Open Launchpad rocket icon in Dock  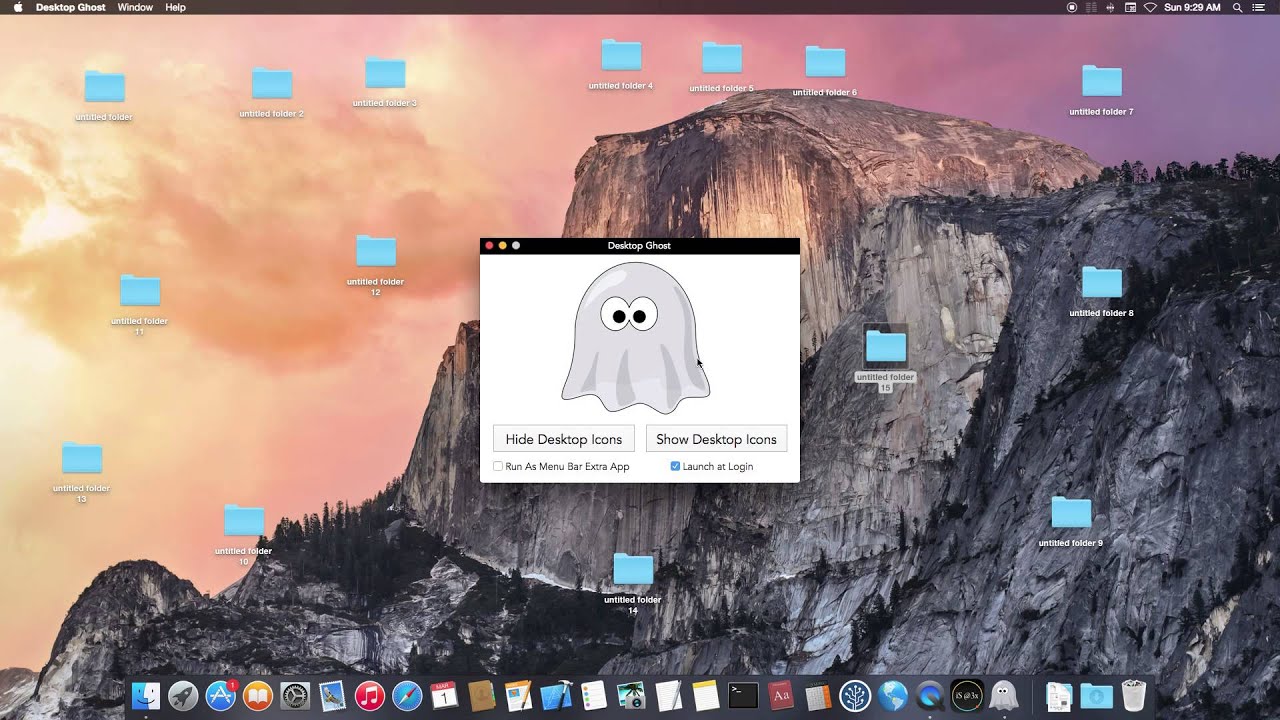pos(183,696)
